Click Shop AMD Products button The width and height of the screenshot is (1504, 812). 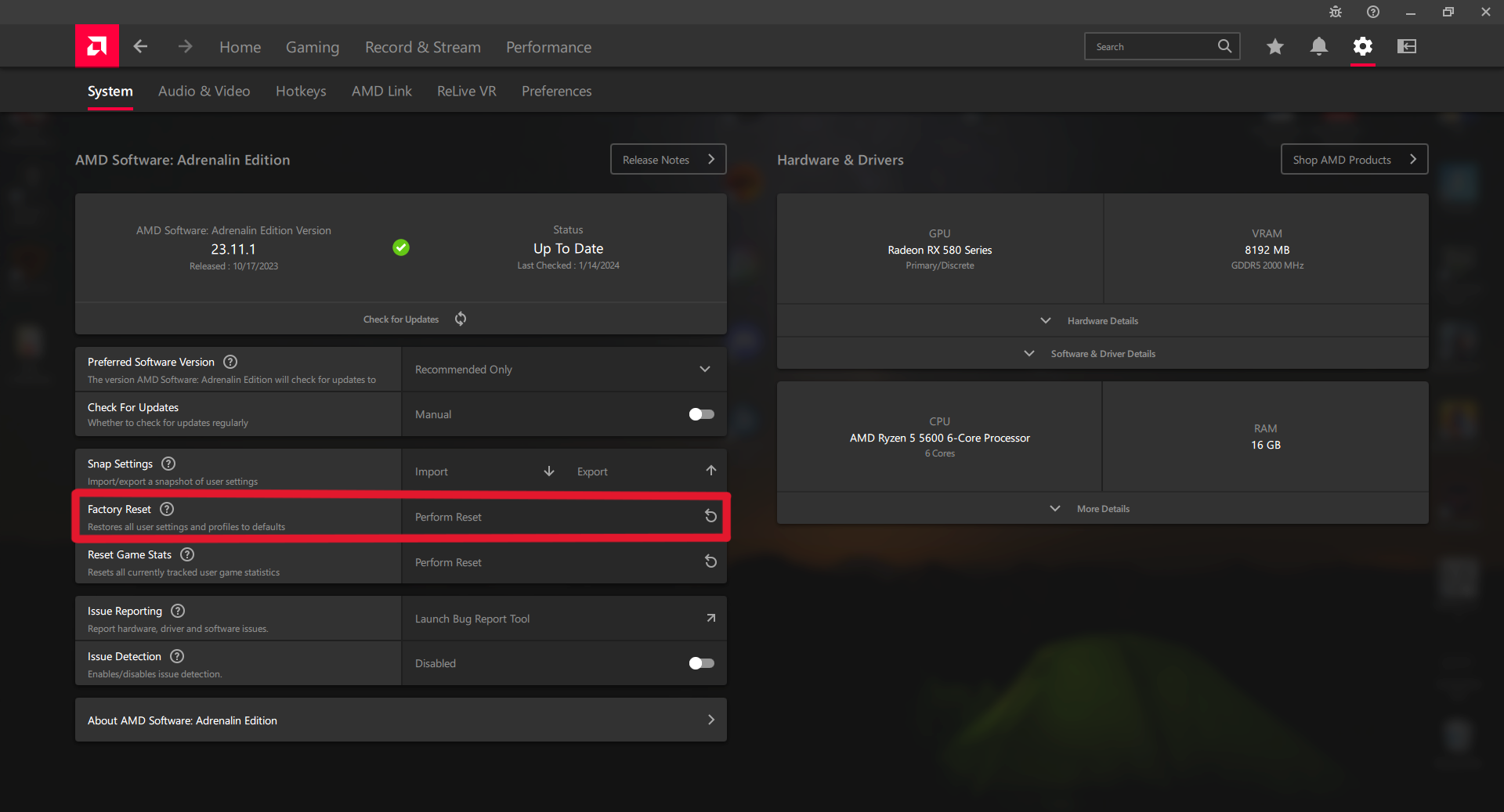pyautogui.click(x=1354, y=159)
